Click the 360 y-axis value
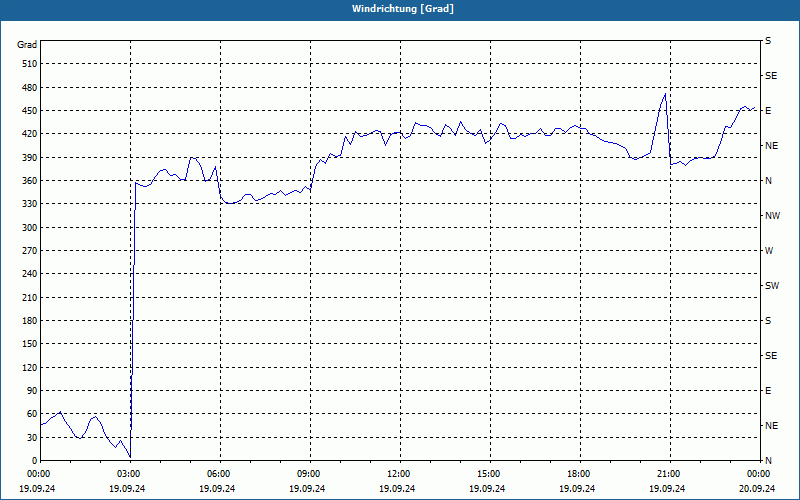This screenshot has height=500, width=800. click(x=30, y=181)
